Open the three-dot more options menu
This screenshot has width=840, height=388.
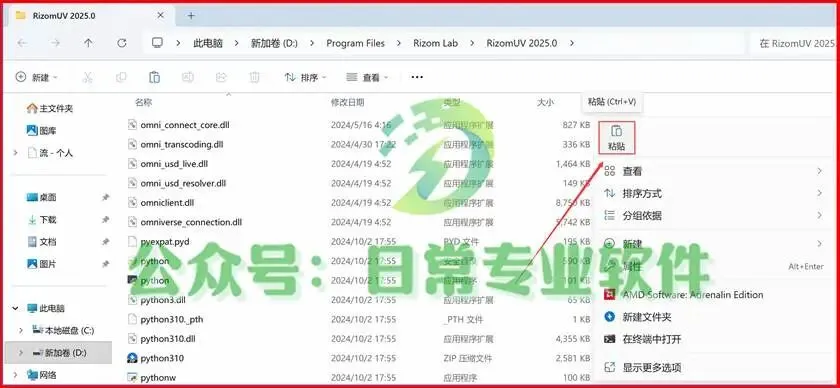click(417, 78)
